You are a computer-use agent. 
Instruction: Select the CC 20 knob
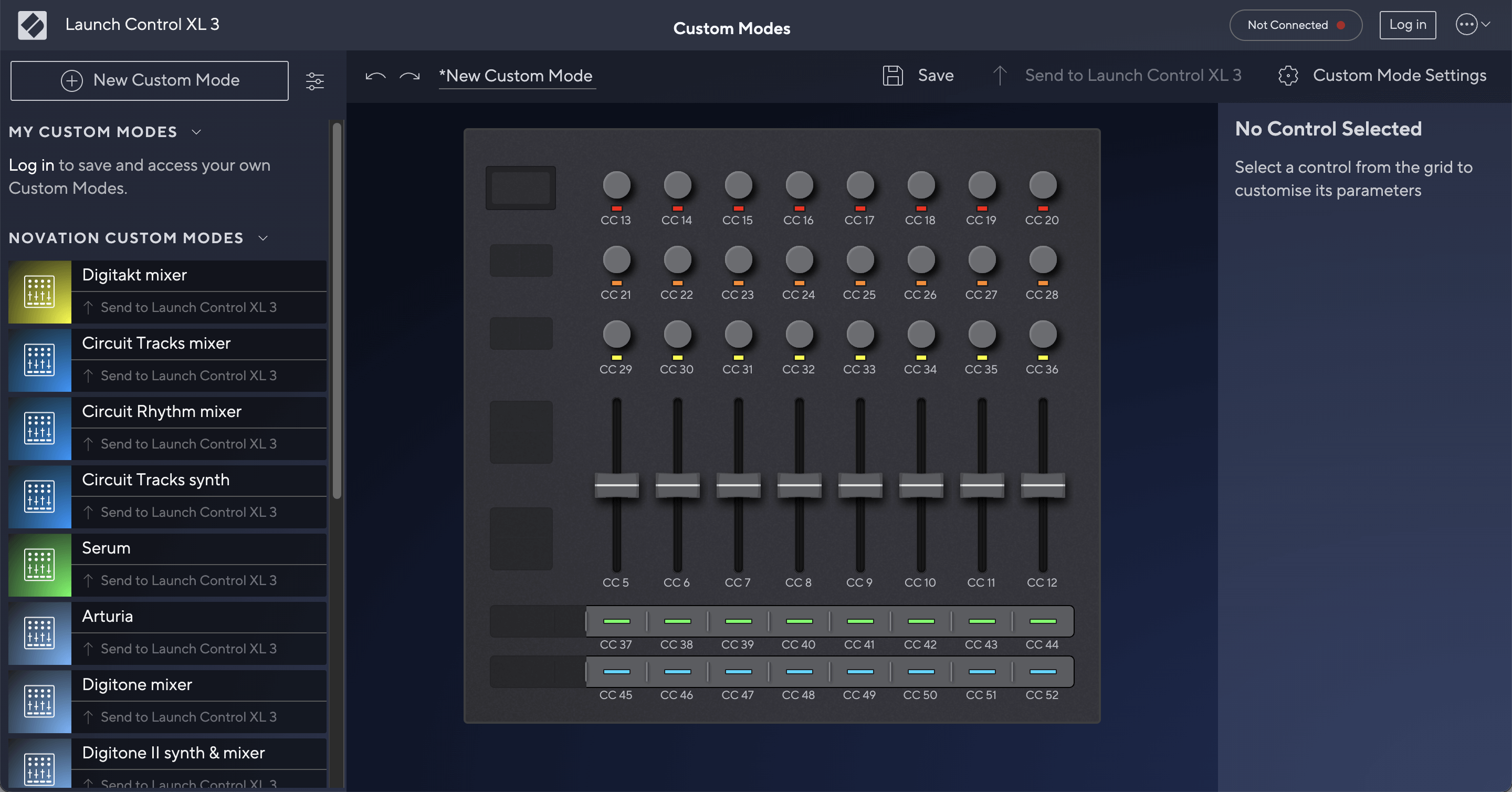coord(1043,185)
